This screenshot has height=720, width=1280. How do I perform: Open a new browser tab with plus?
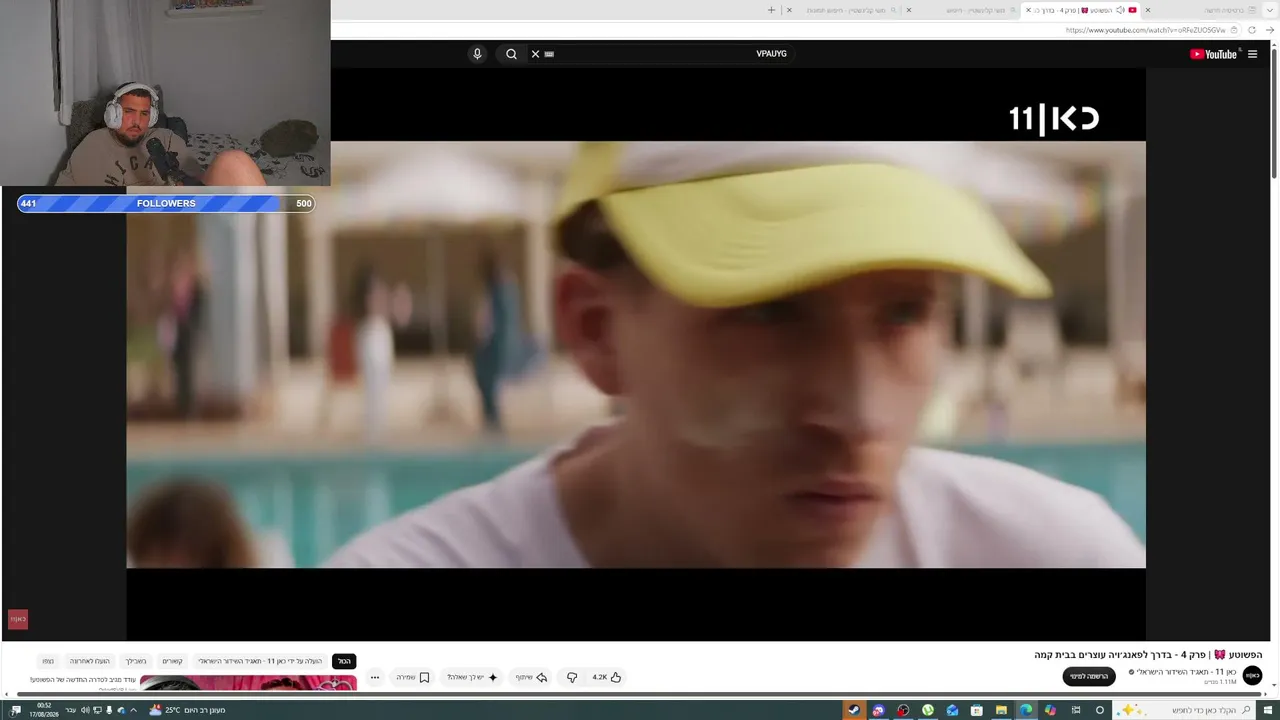[771, 10]
